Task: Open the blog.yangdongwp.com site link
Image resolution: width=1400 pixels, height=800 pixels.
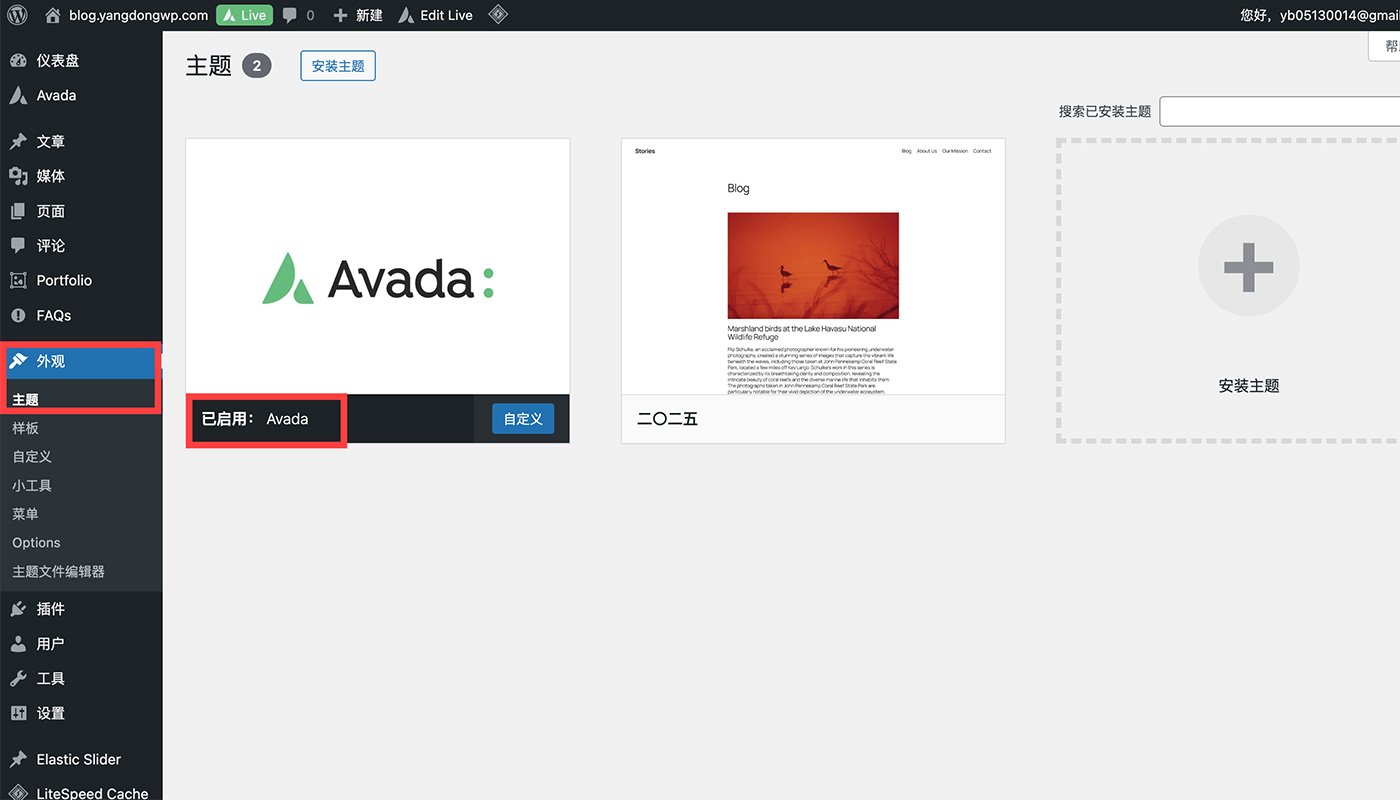Action: [x=138, y=15]
